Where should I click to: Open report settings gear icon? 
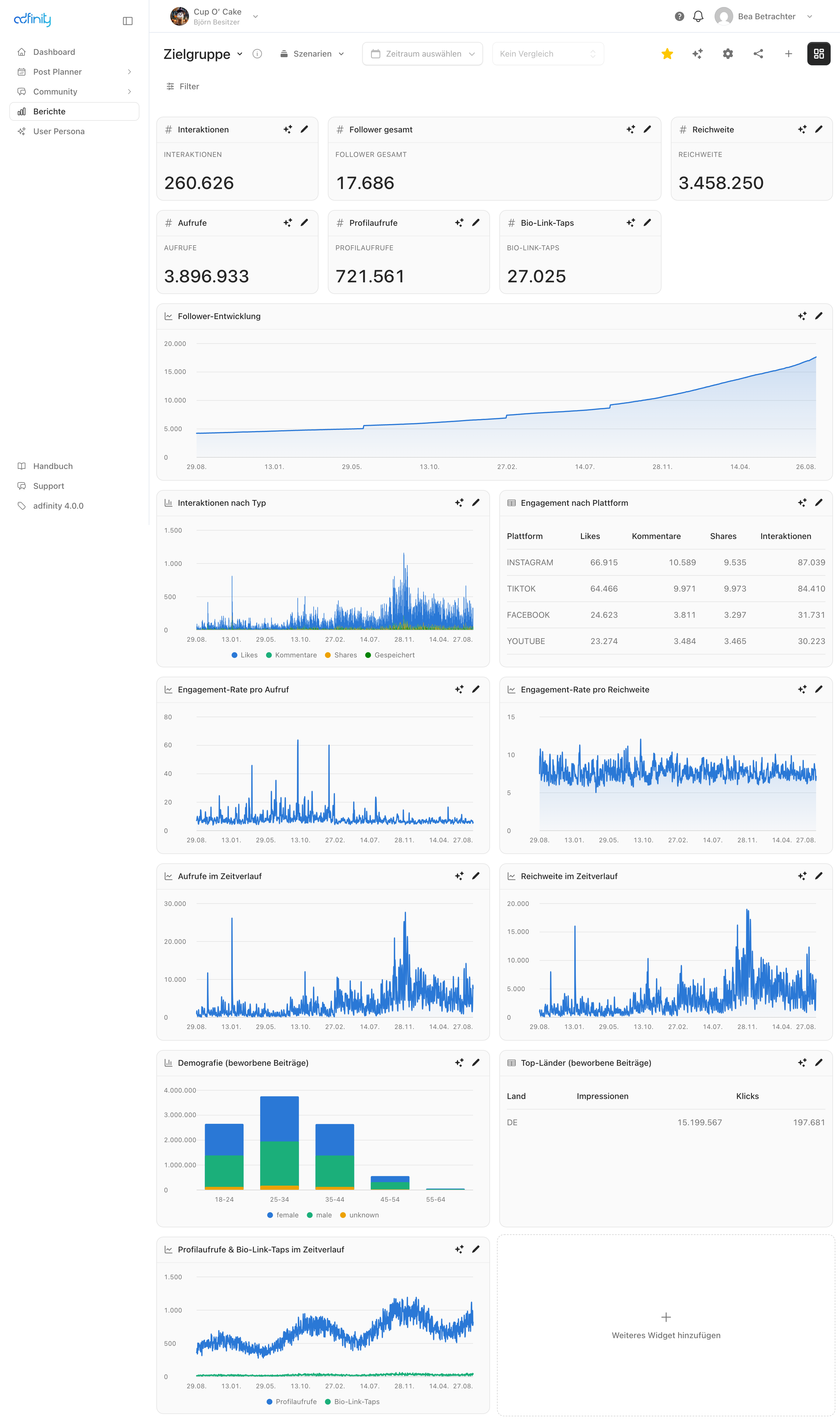tap(728, 54)
